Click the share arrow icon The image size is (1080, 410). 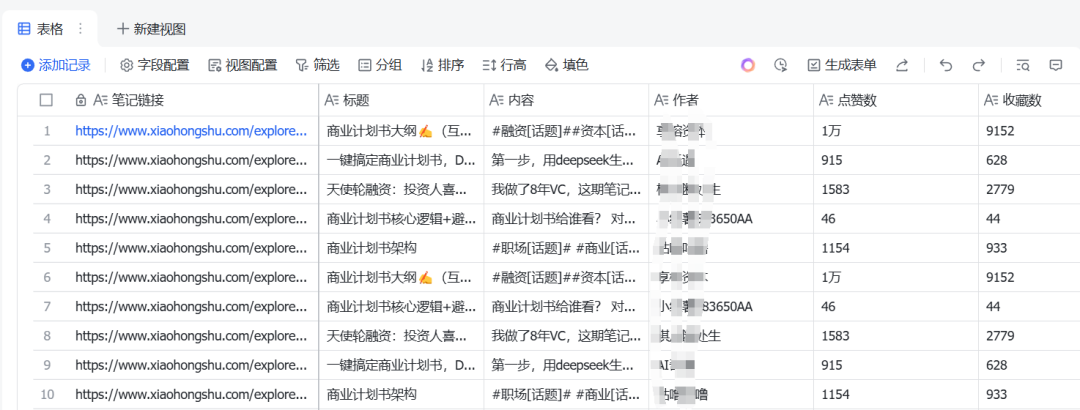tap(902, 65)
